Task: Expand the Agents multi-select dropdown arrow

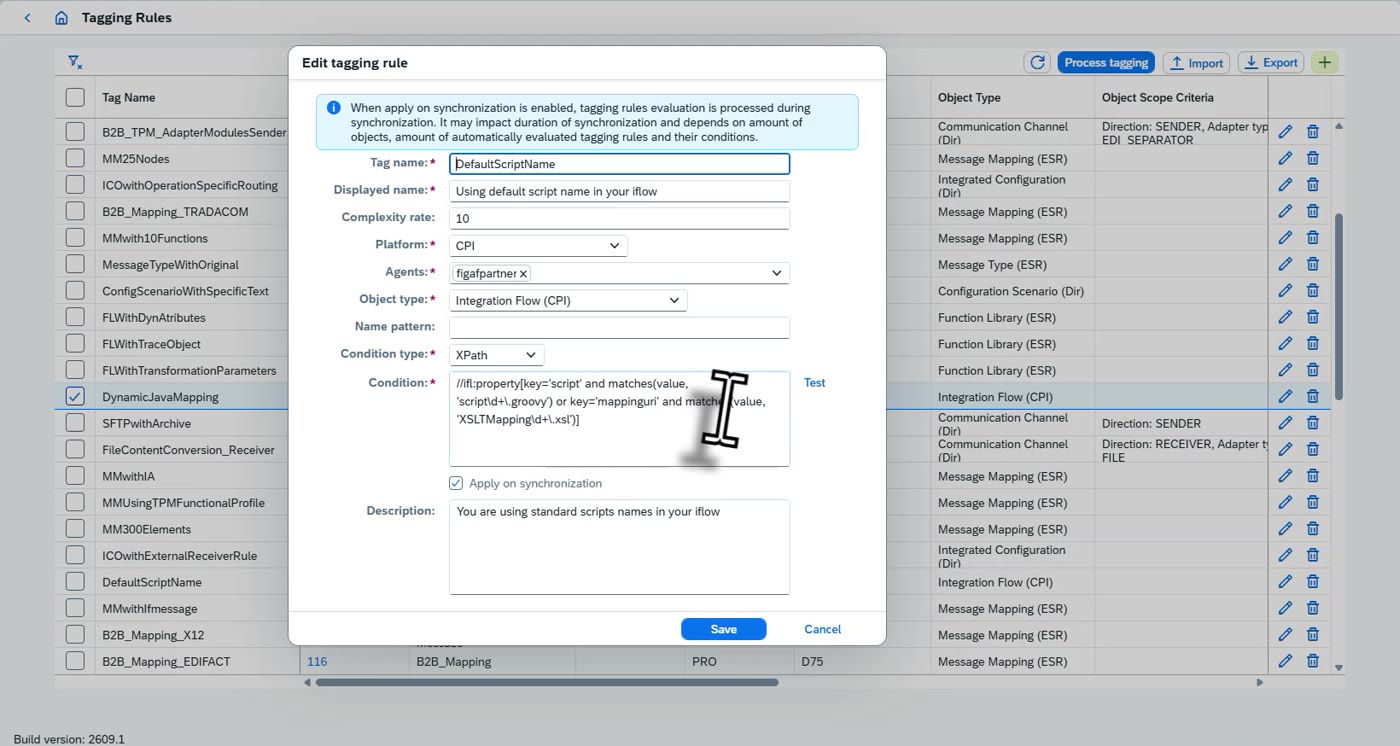Action: (776, 273)
